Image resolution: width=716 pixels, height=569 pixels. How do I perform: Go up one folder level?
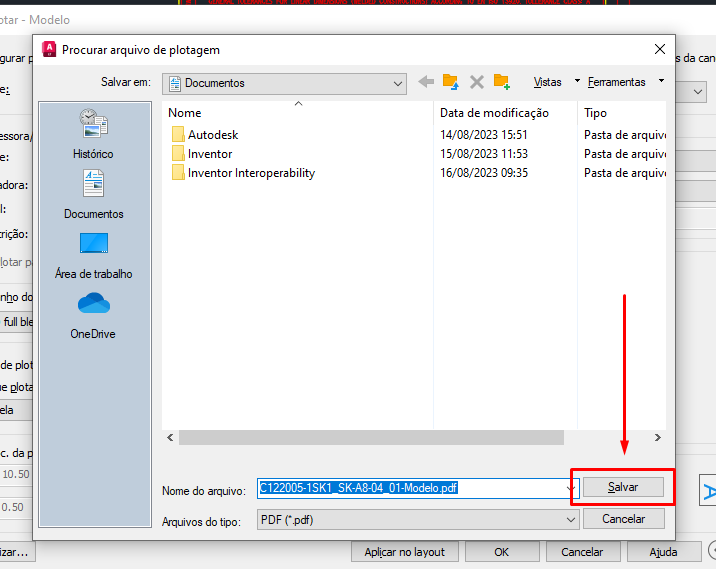click(x=451, y=82)
